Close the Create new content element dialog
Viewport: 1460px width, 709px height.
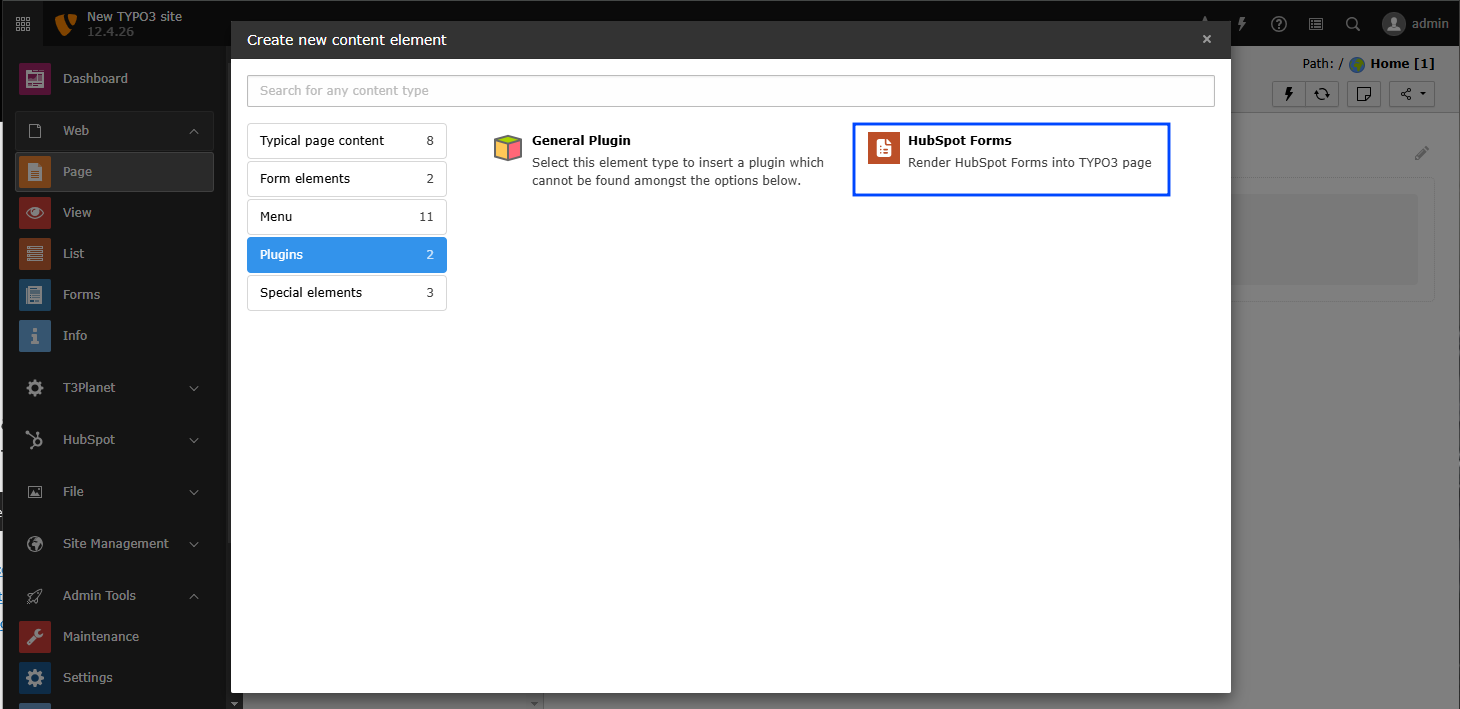1207,40
